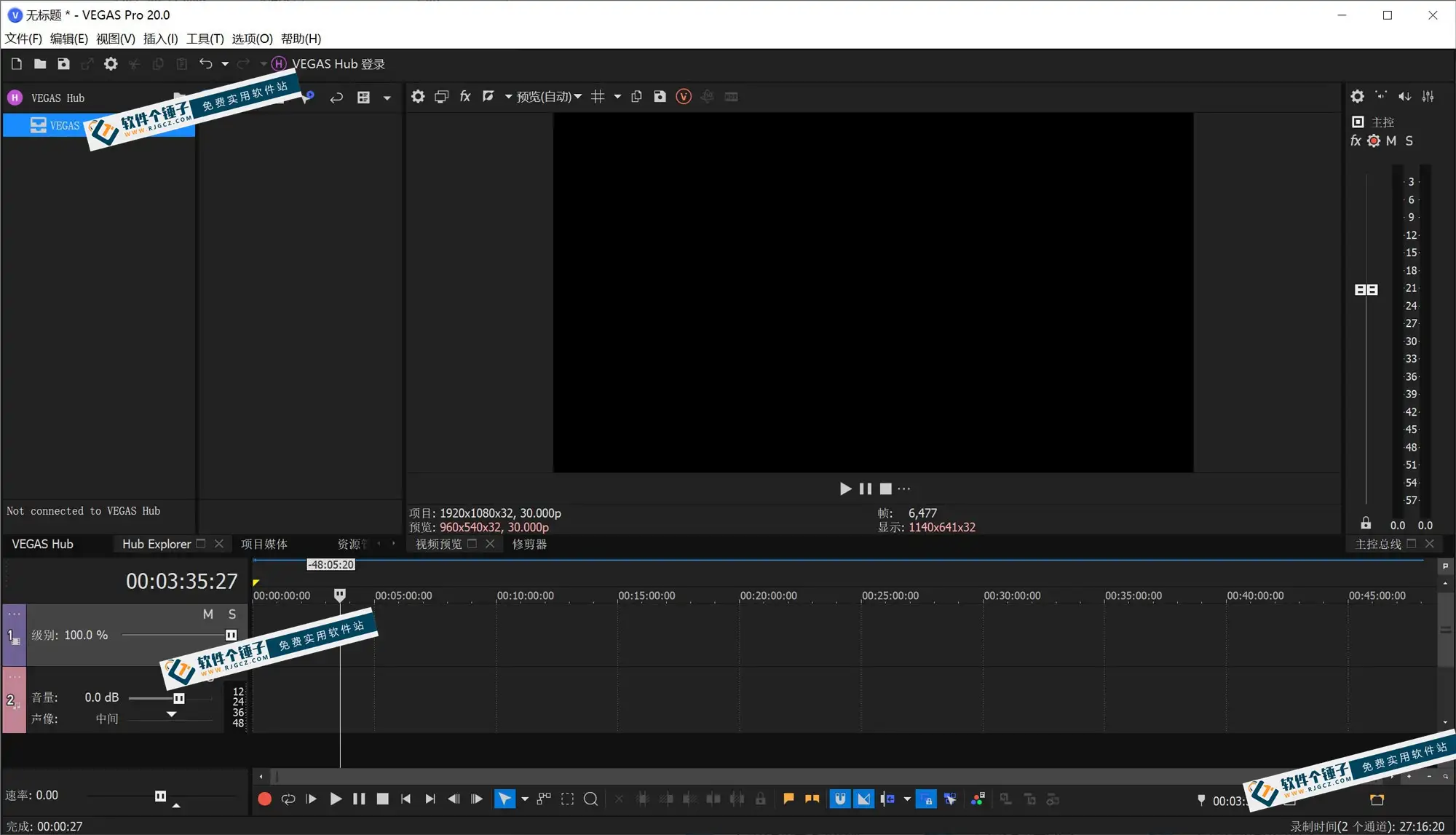
Task: Switch to the 修剪器 tab
Action: pos(529,544)
